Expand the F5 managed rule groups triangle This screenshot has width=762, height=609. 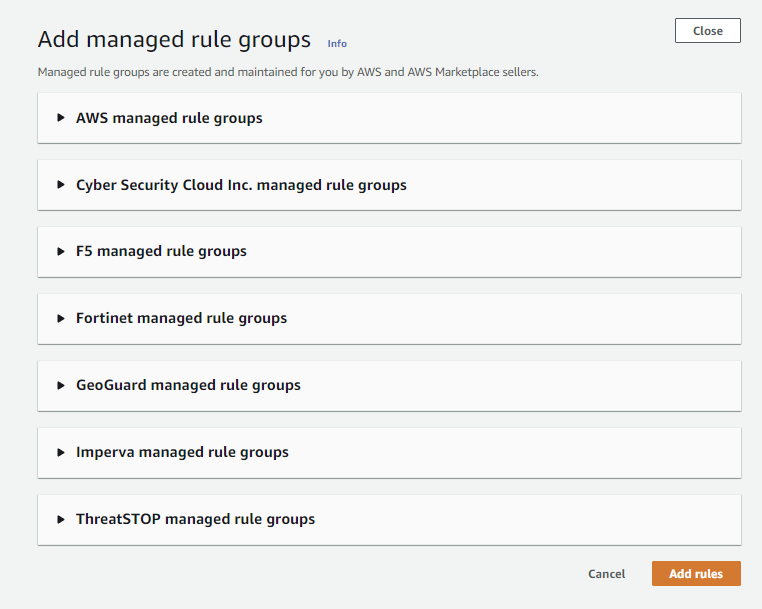pos(61,252)
